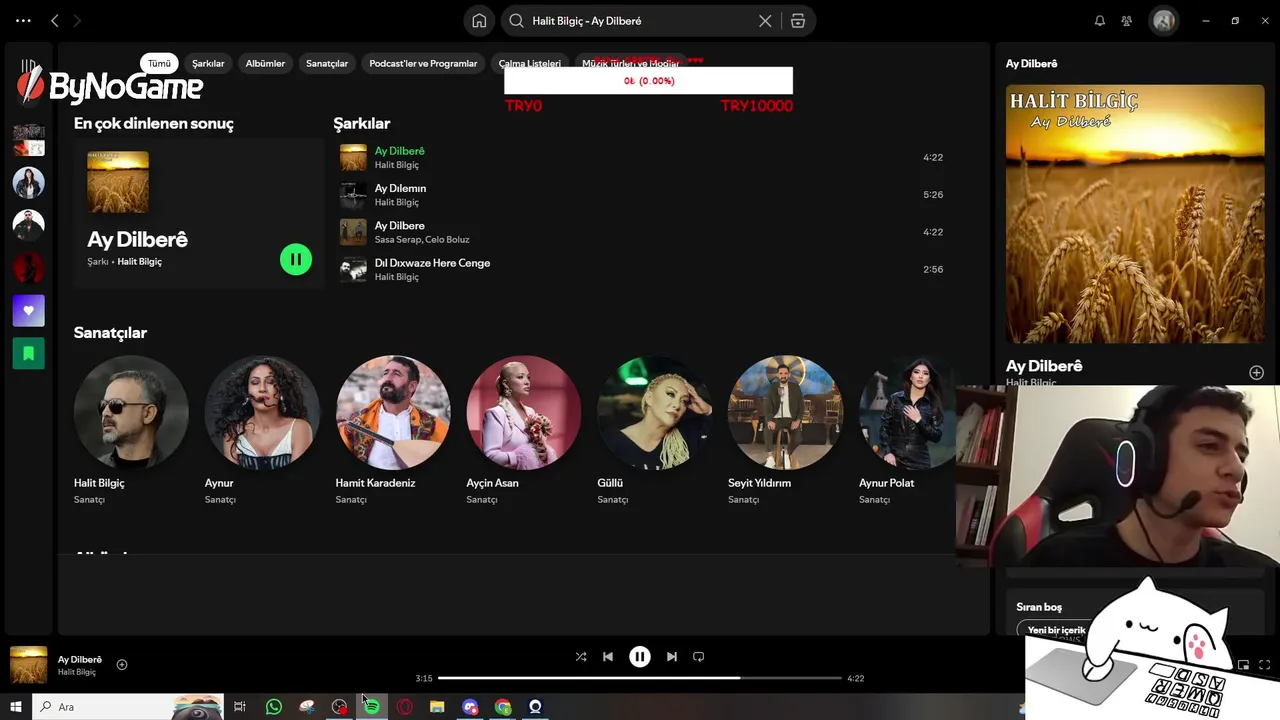The height and width of the screenshot is (720, 1280).
Task: Open the Browse icon beside search
Action: click(798, 21)
